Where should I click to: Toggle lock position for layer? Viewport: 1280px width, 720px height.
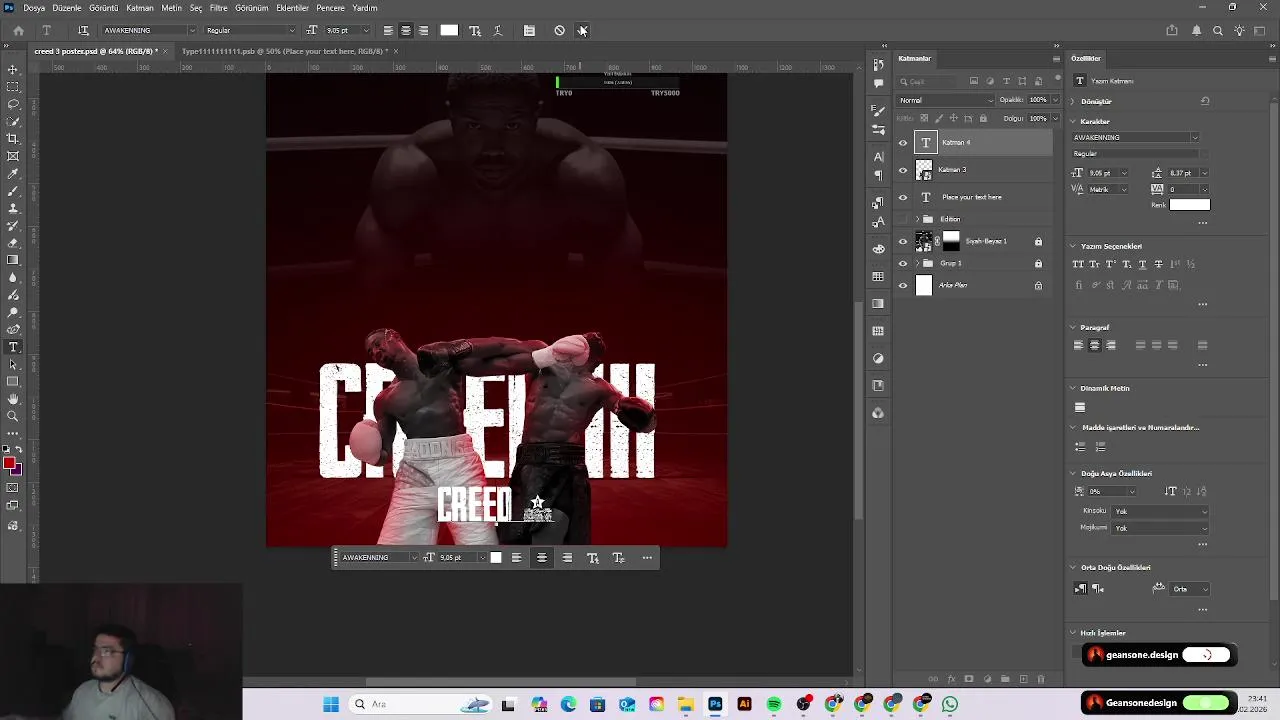tap(953, 118)
